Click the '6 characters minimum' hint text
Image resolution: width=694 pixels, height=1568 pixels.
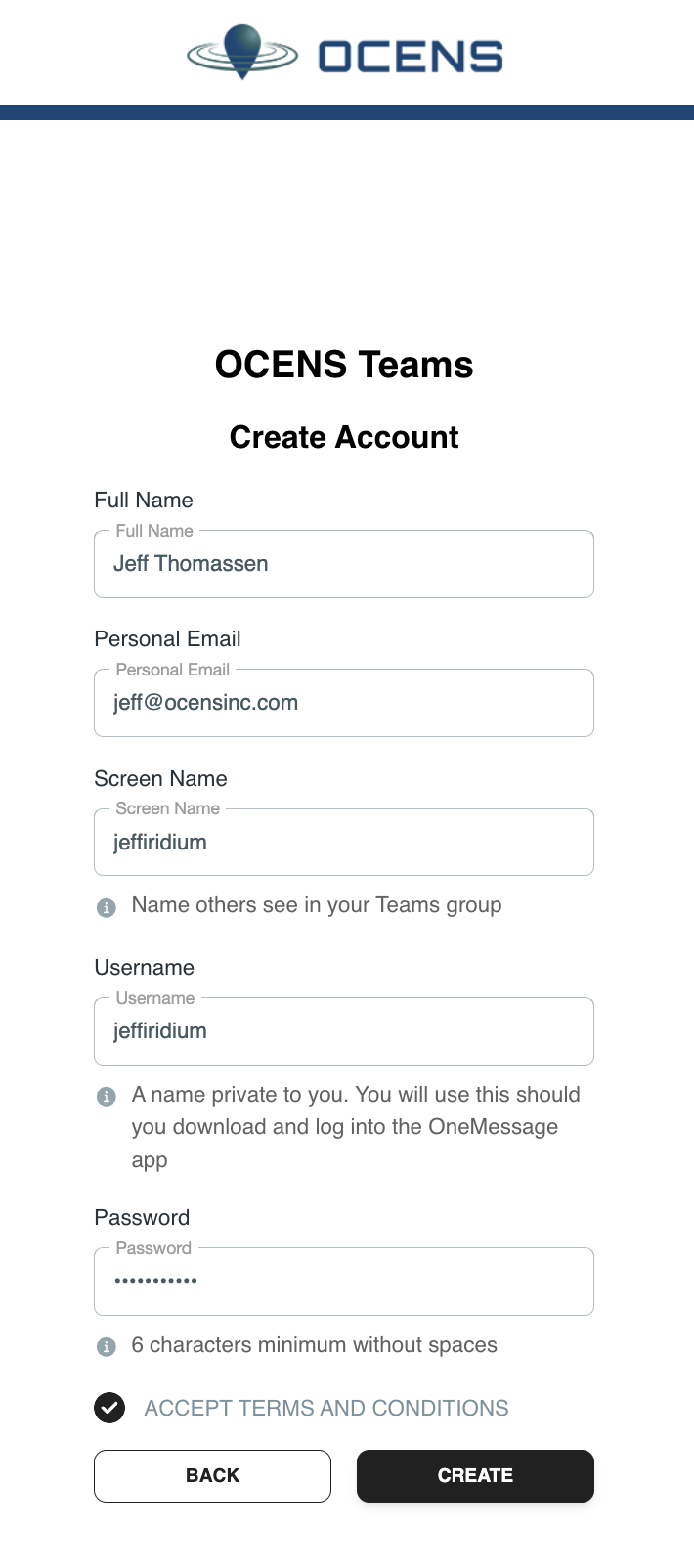tap(315, 1345)
